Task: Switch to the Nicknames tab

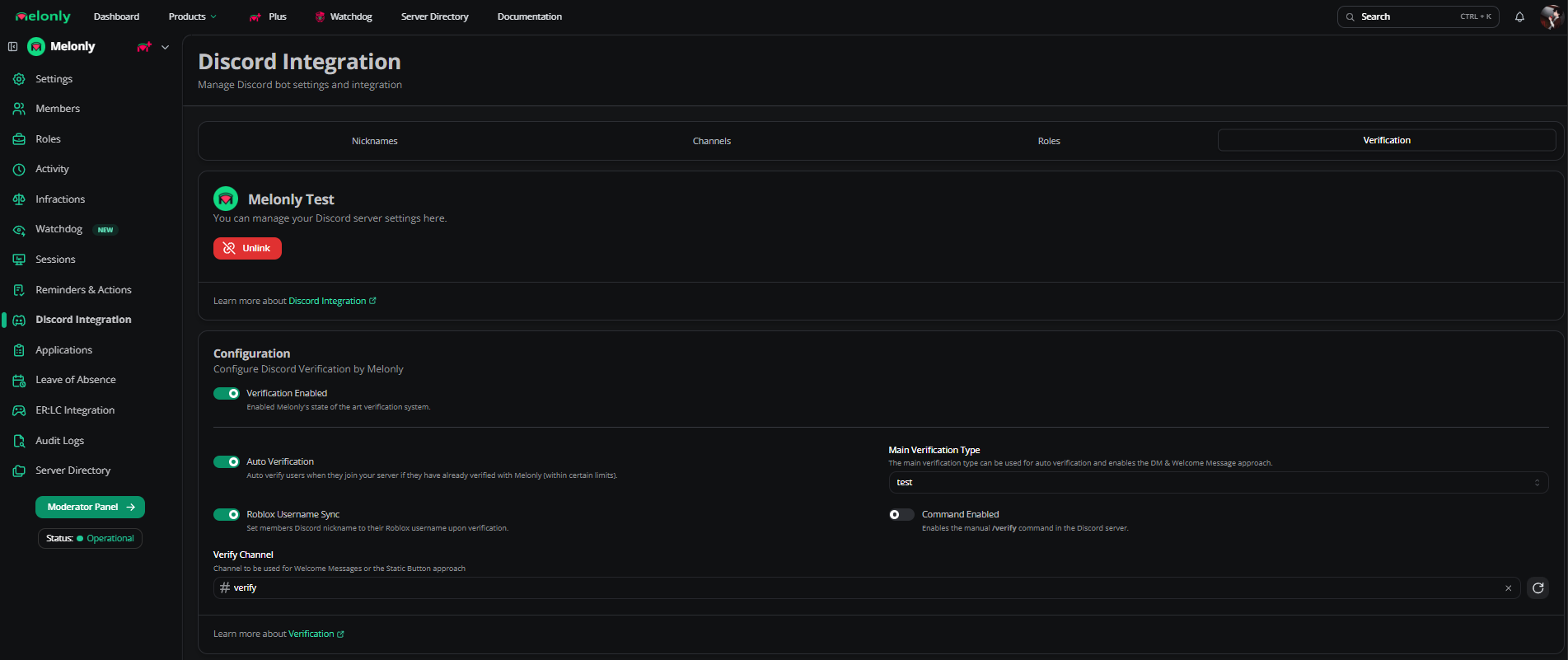Action: tap(375, 141)
